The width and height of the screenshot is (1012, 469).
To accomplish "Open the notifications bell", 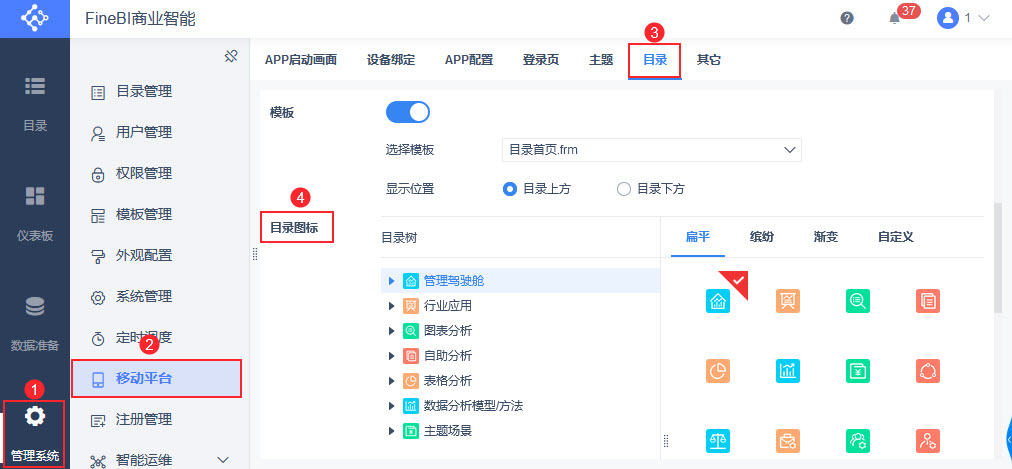I will (895, 18).
